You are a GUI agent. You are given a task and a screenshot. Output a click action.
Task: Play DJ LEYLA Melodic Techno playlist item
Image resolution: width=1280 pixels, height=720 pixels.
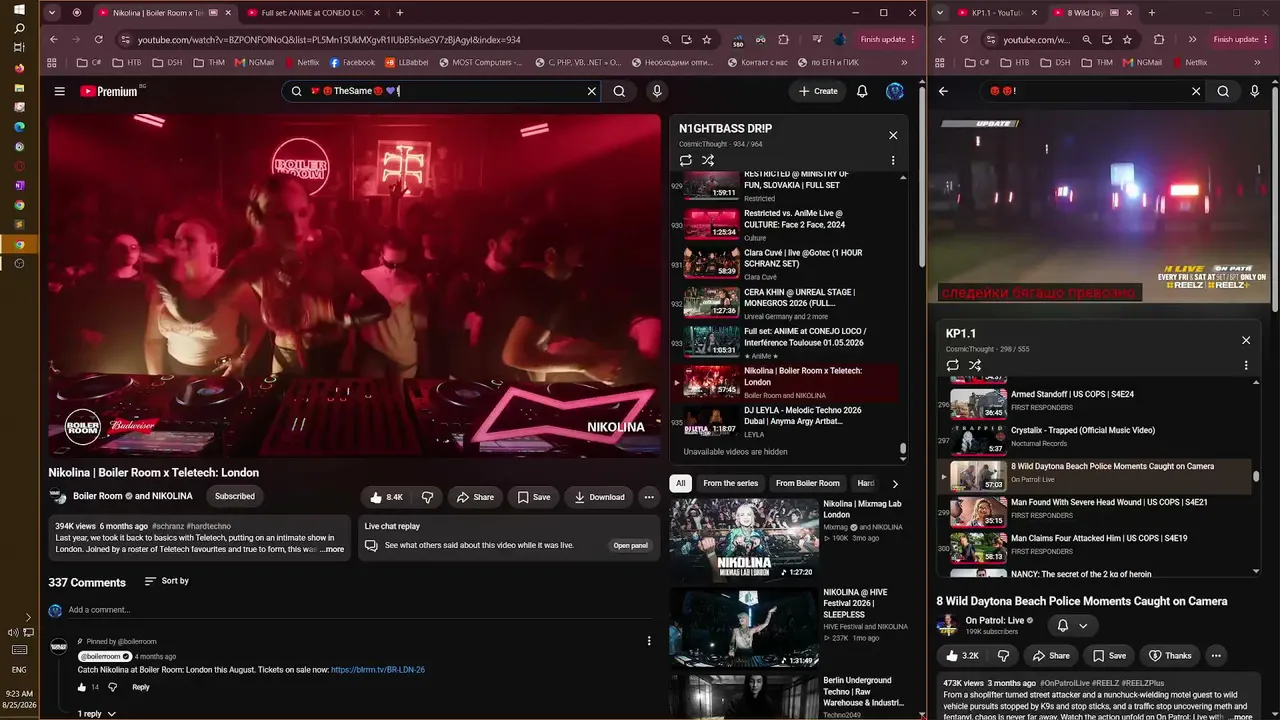[789, 421]
